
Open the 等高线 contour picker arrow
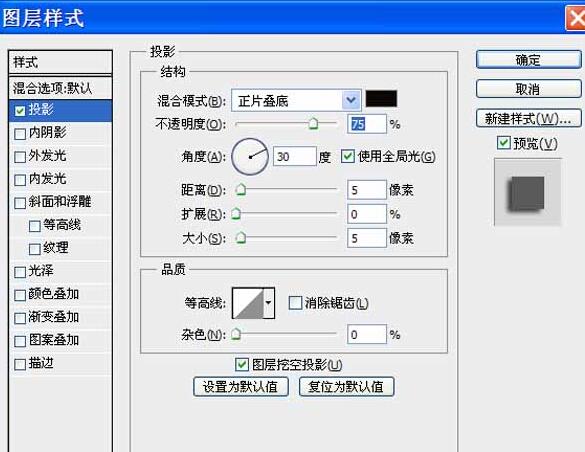269,303
